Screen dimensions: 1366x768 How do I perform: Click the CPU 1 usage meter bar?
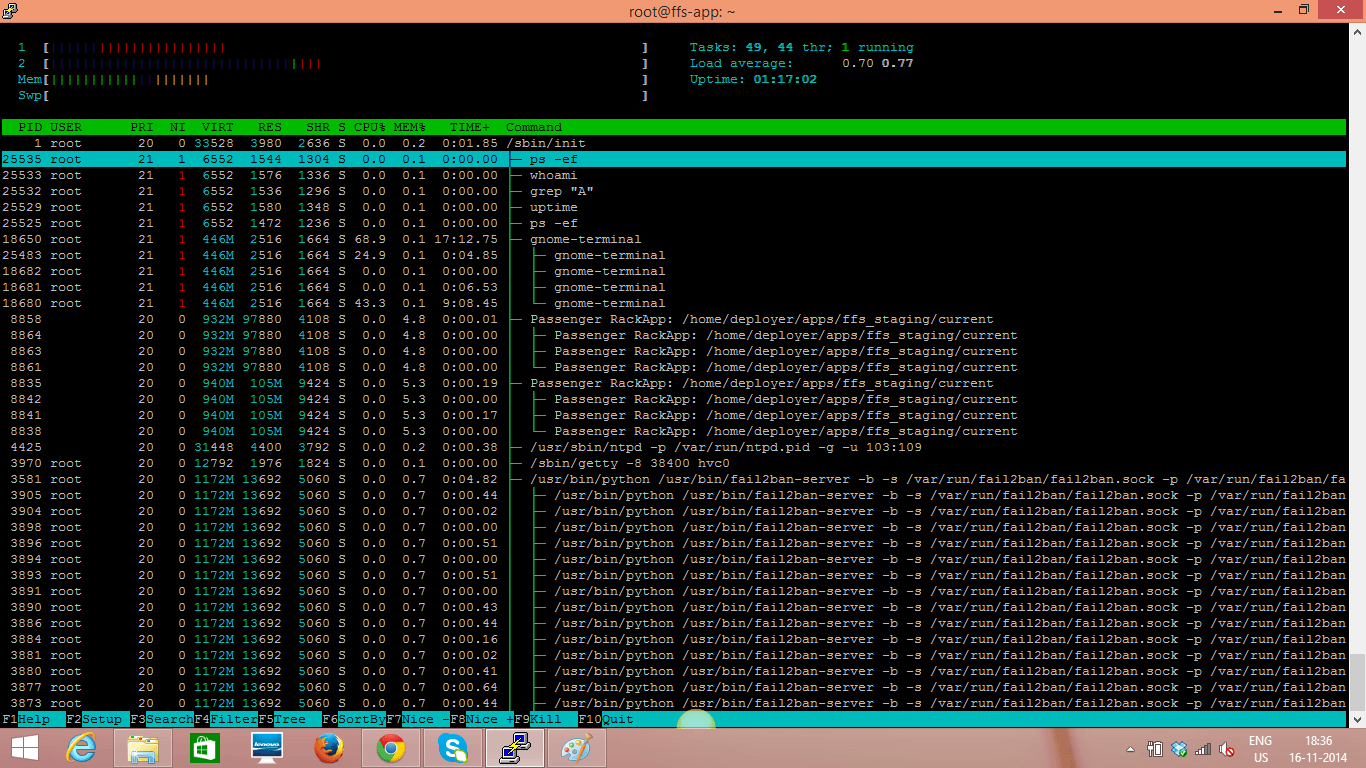[x=346, y=47]
